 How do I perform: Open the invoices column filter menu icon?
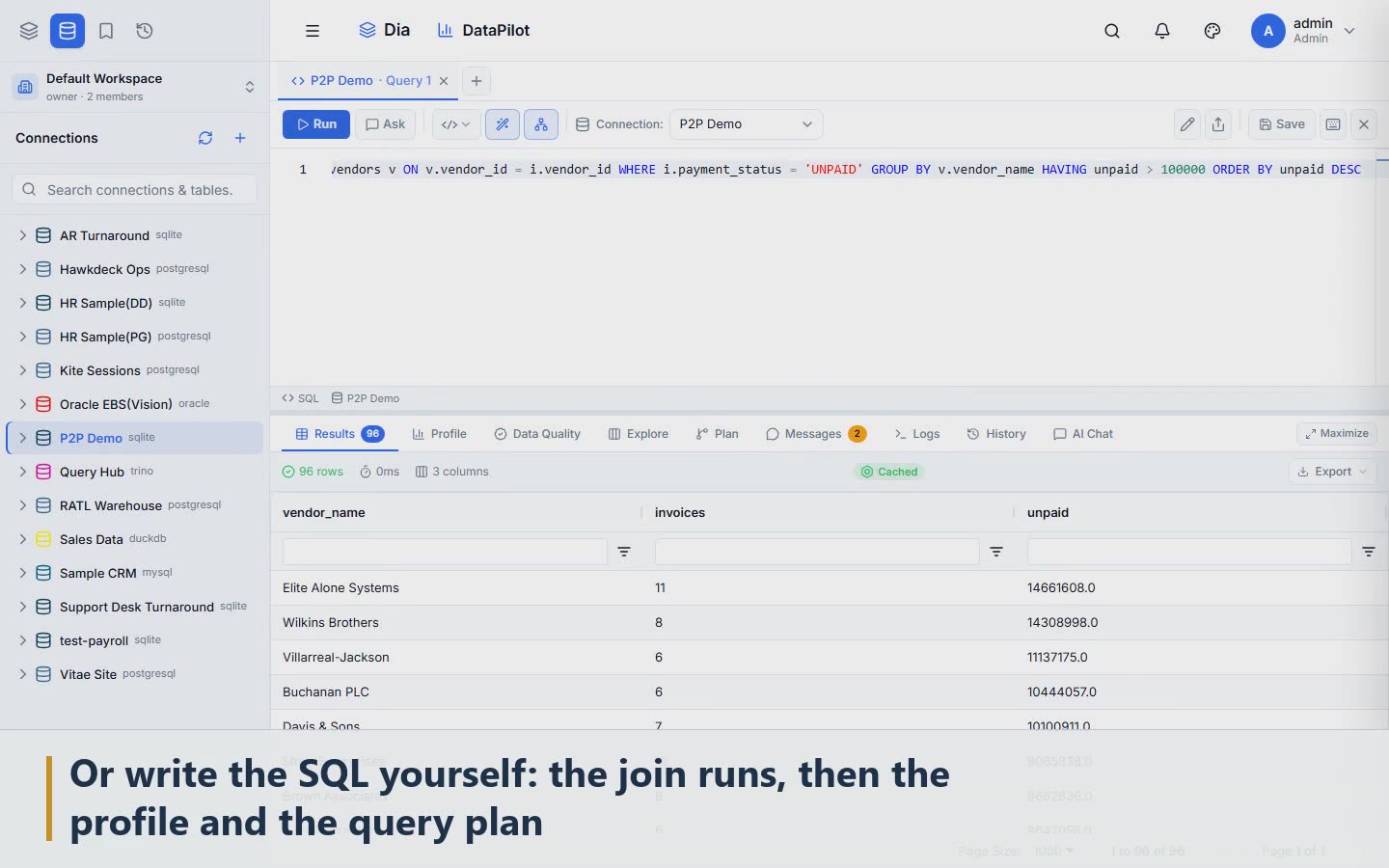tap(996, 552)
